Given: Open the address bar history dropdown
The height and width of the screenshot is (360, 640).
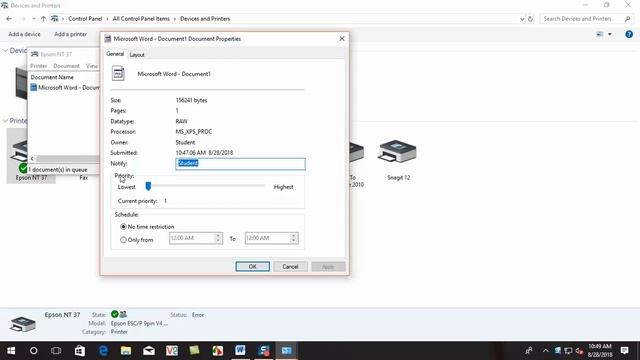Looking at the screenshot, I should click(x=522, y=19).
